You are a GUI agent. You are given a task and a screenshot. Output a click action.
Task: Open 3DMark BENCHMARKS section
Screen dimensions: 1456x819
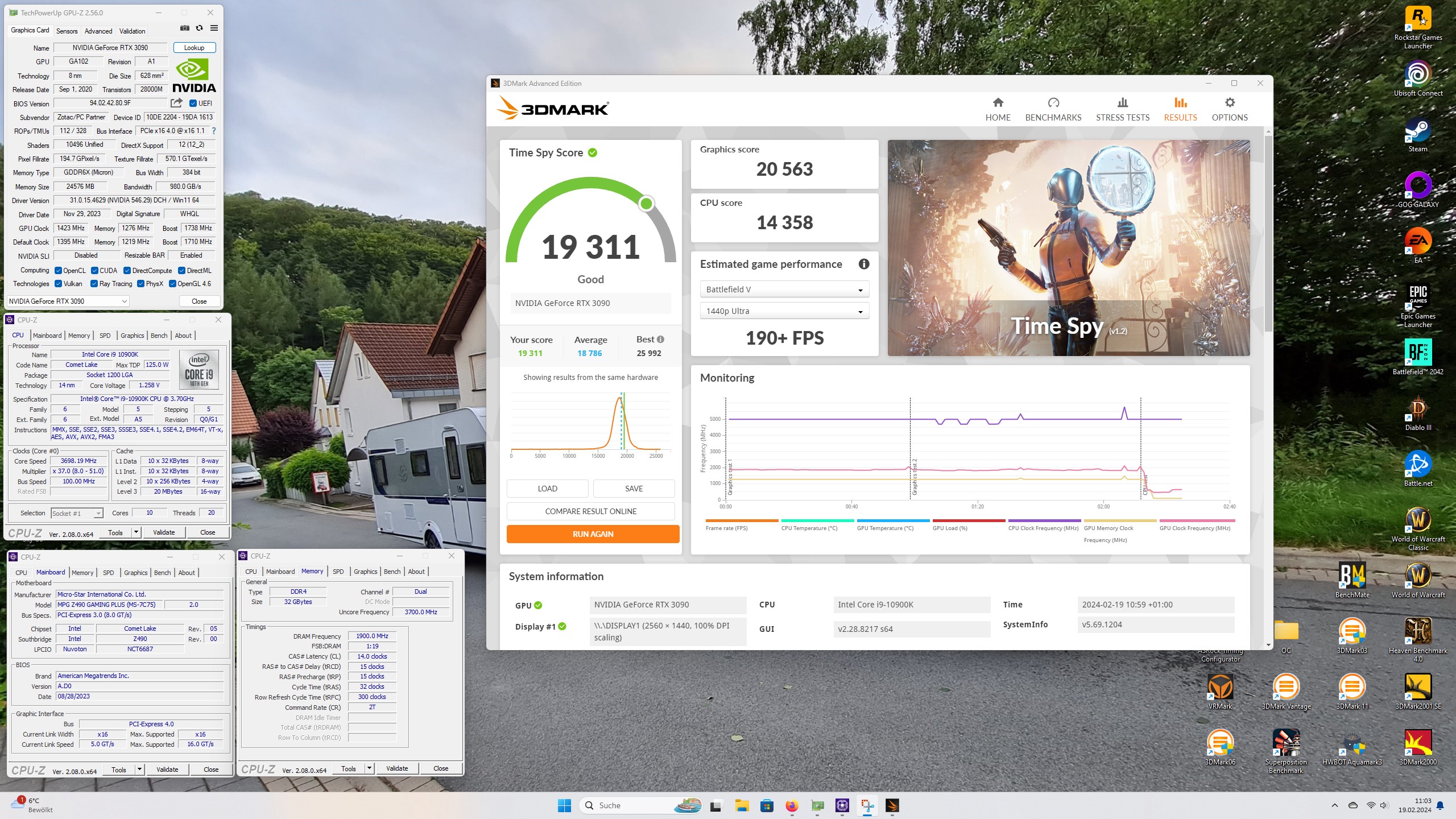coord(1053,110)
